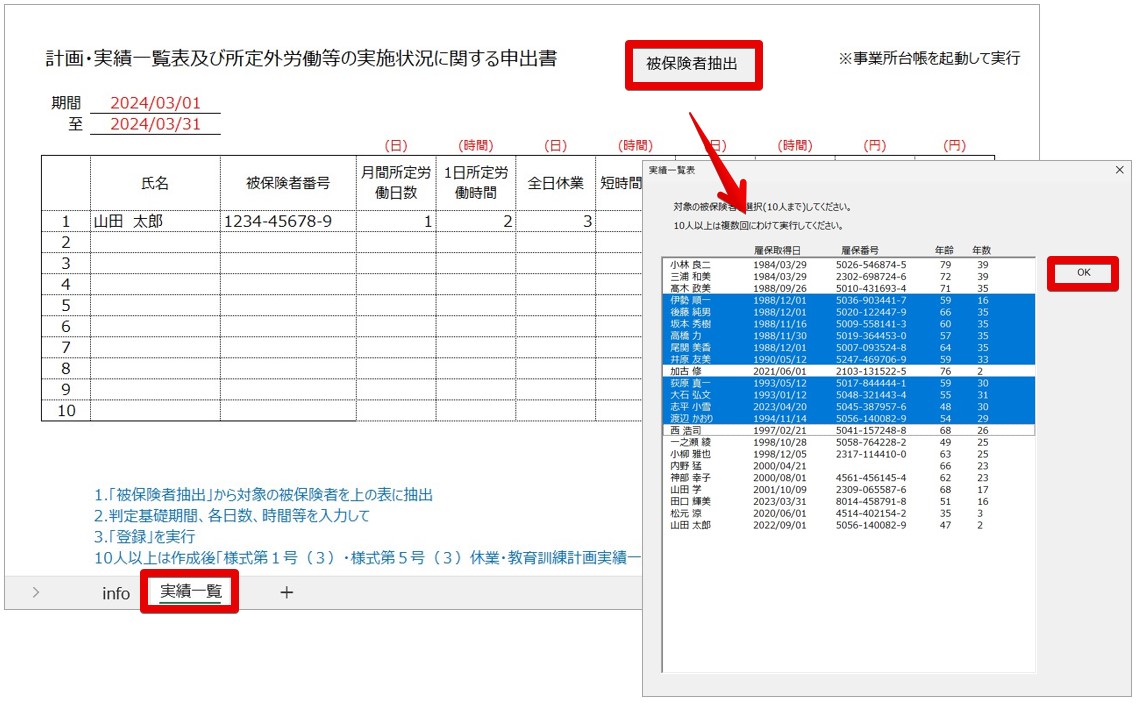Viewport: 1140px width, 704px height.
Task: Close the 実績一覧表 dialog
Action: coord(1120,169)
